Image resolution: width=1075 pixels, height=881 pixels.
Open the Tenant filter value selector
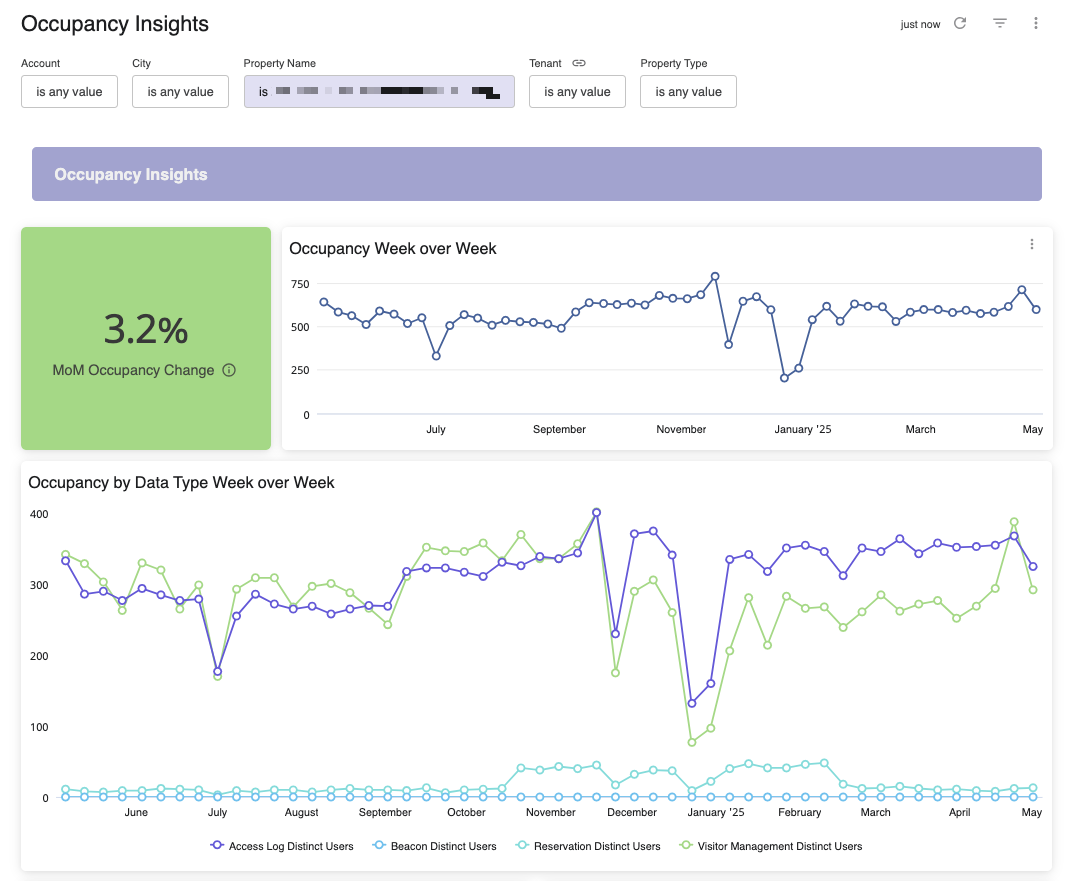pos(577,92)
